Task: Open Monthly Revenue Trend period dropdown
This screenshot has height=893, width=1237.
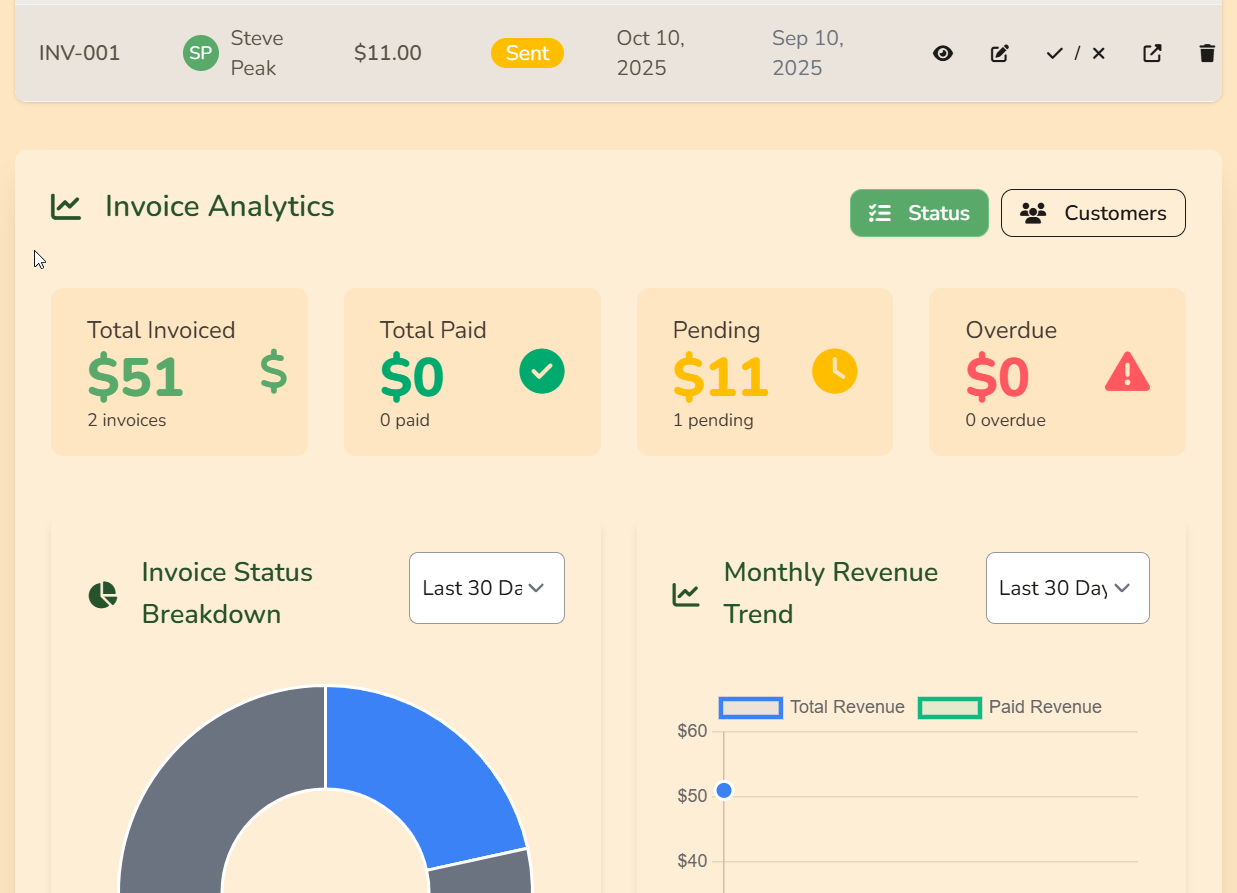Action: coord(1068,588)
